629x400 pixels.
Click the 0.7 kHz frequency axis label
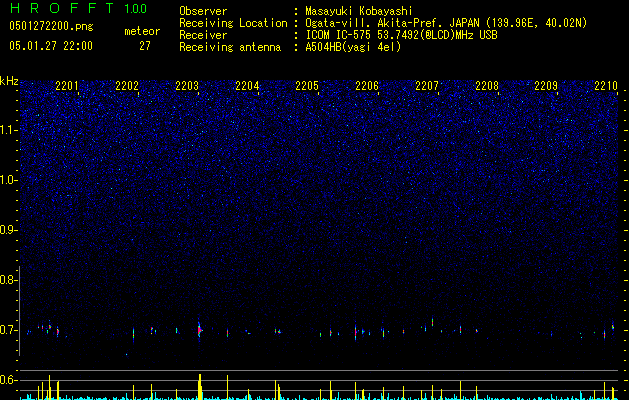[8, 330]
